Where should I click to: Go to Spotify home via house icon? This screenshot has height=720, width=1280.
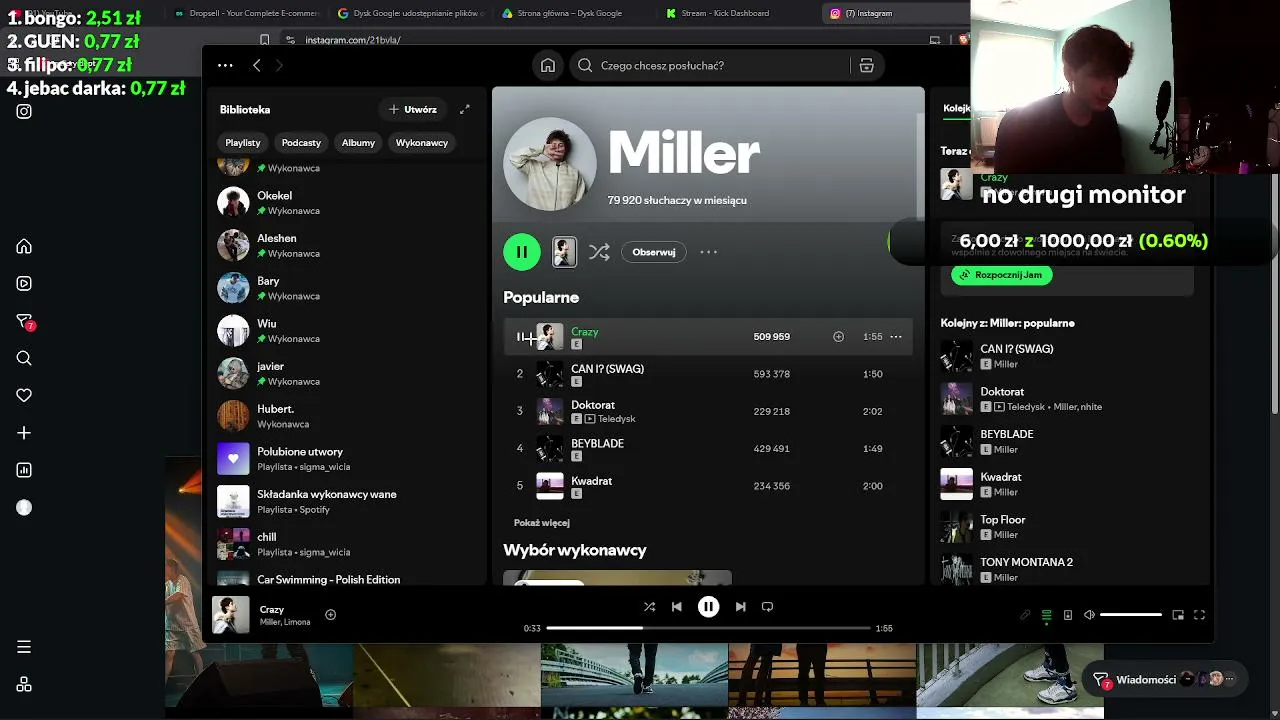point(548,65)
